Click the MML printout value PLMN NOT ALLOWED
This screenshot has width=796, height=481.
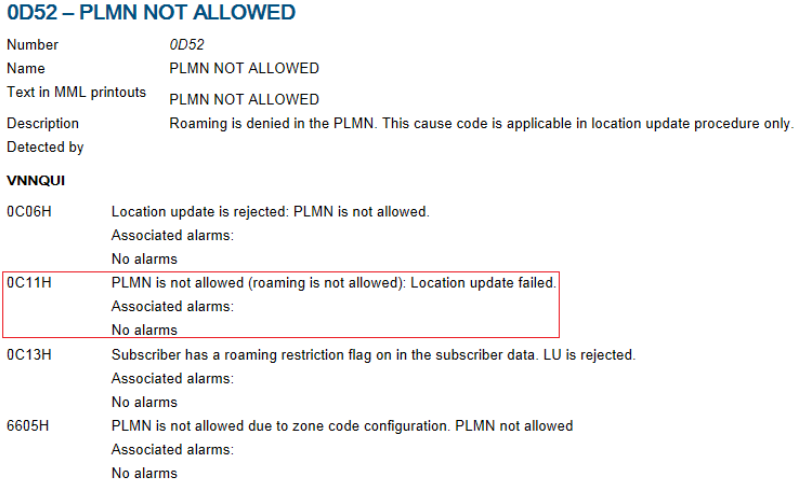pos(244,100)
